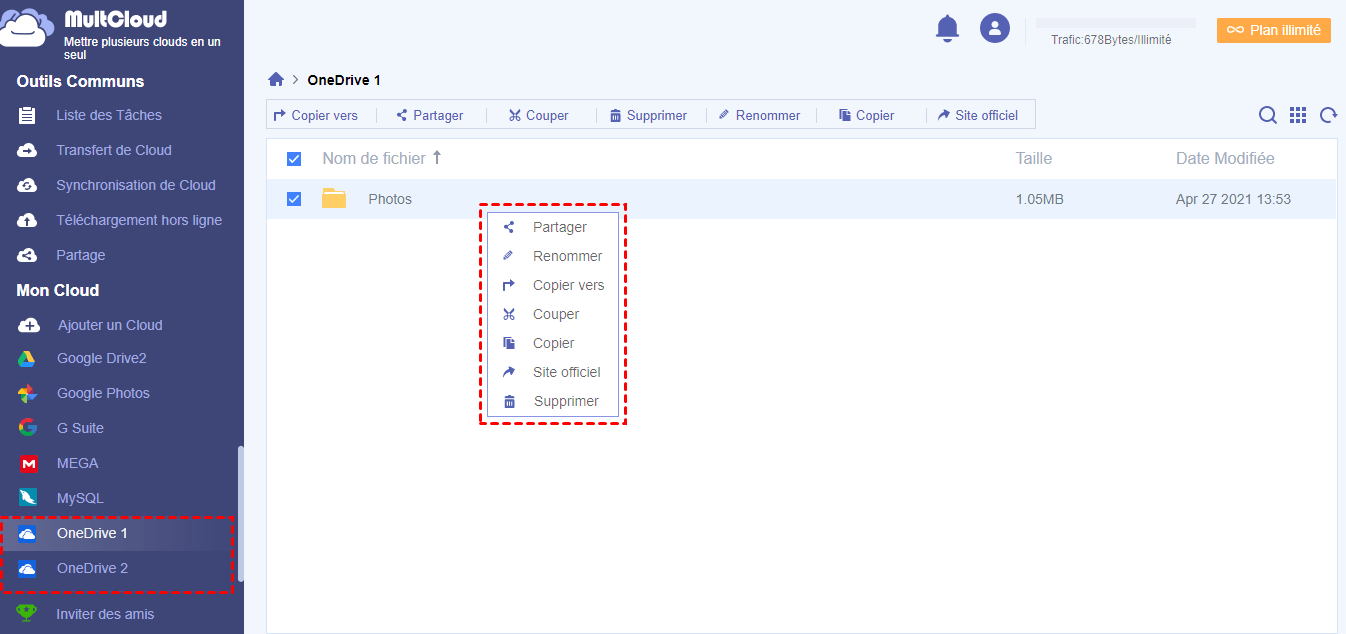Click Copier in toolbar

coord(866,115)
